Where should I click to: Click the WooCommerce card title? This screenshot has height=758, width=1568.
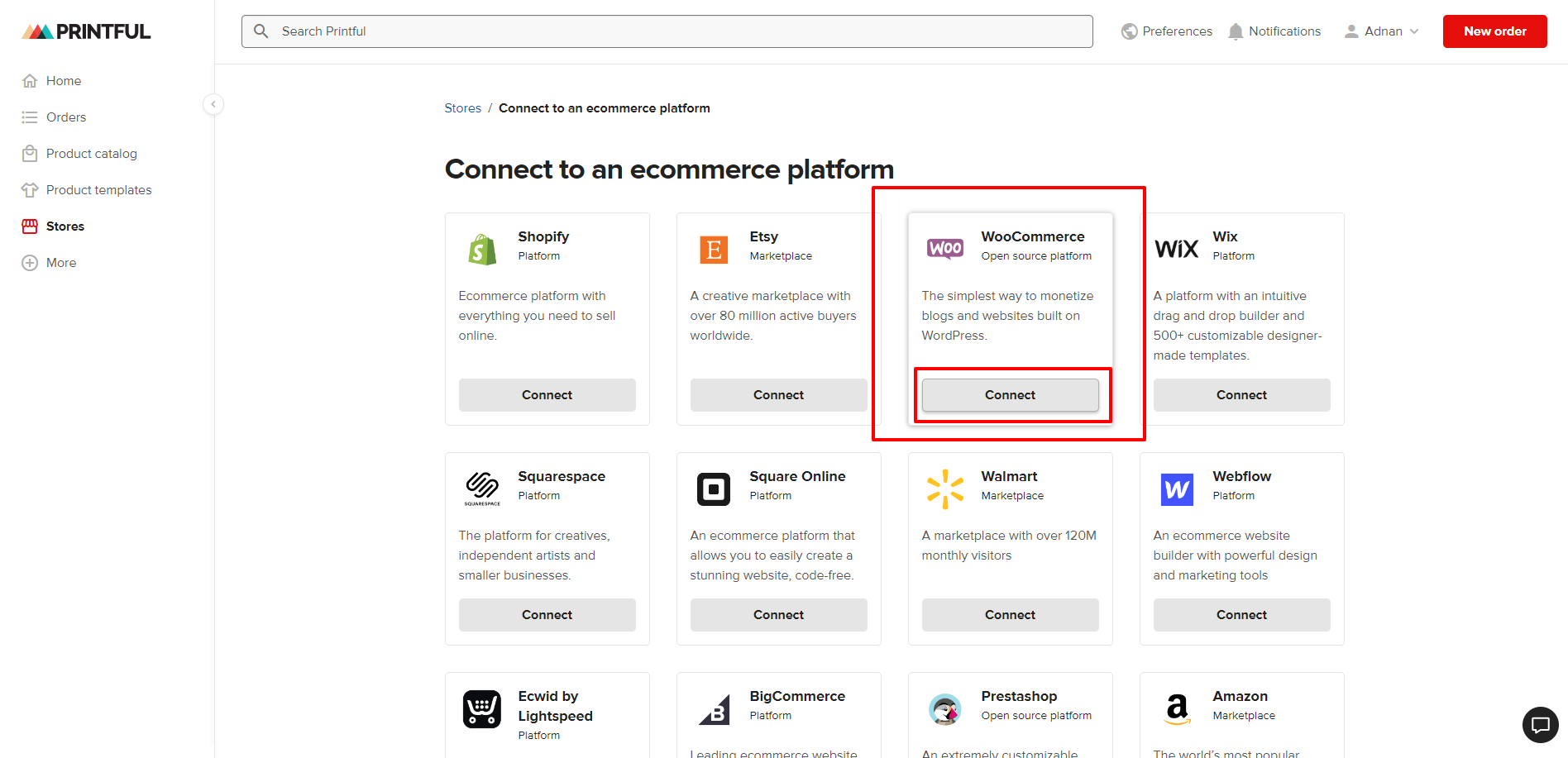pyautogui.click(x=1032, y=236)
